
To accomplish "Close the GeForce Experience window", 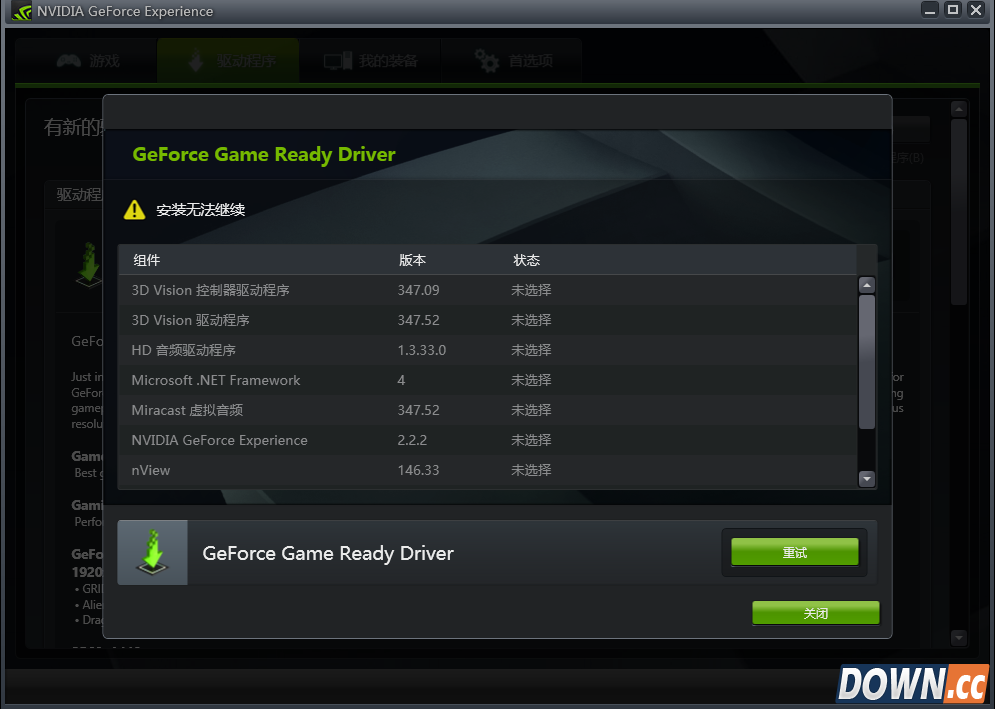I will pyautogui.click(x=975, y=10).
